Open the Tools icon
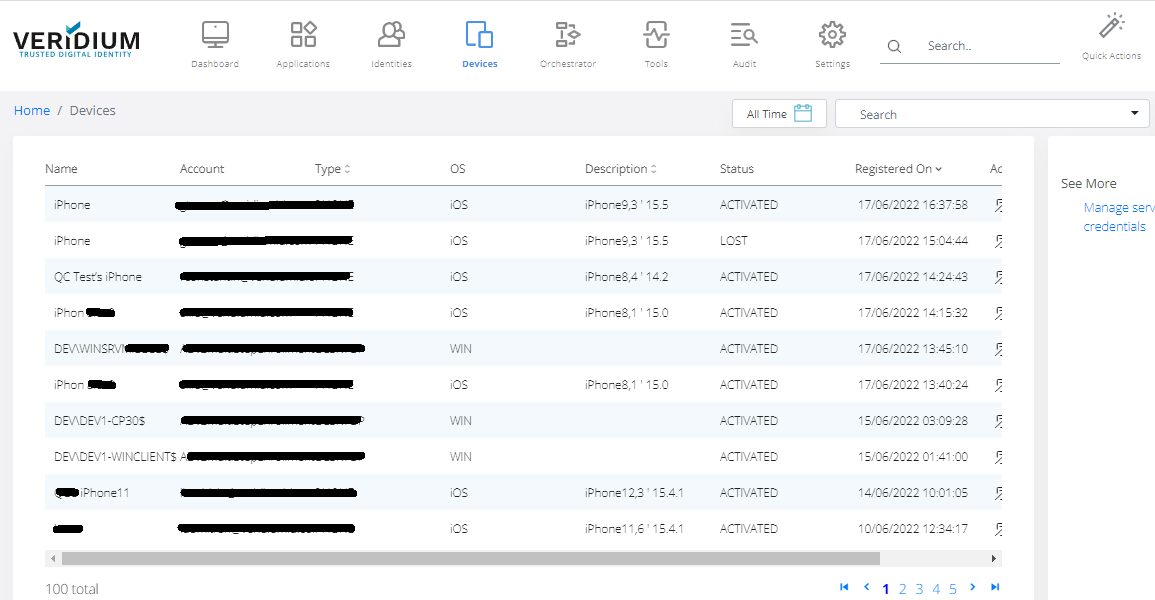Image resolution: width=1155 pixels, height=600 pixels. (x=656, y=35)
